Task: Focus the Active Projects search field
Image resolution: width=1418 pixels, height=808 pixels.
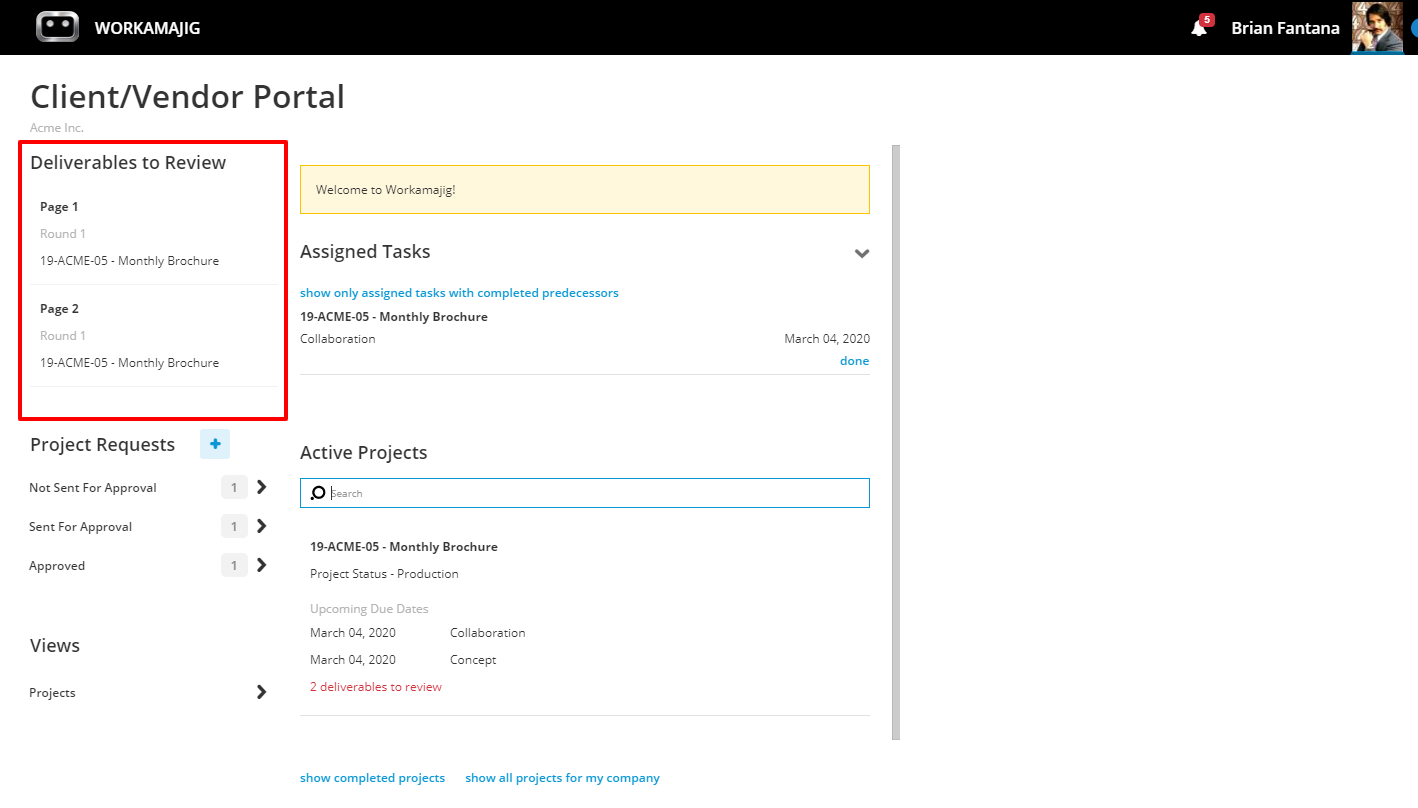Action: 585,493
